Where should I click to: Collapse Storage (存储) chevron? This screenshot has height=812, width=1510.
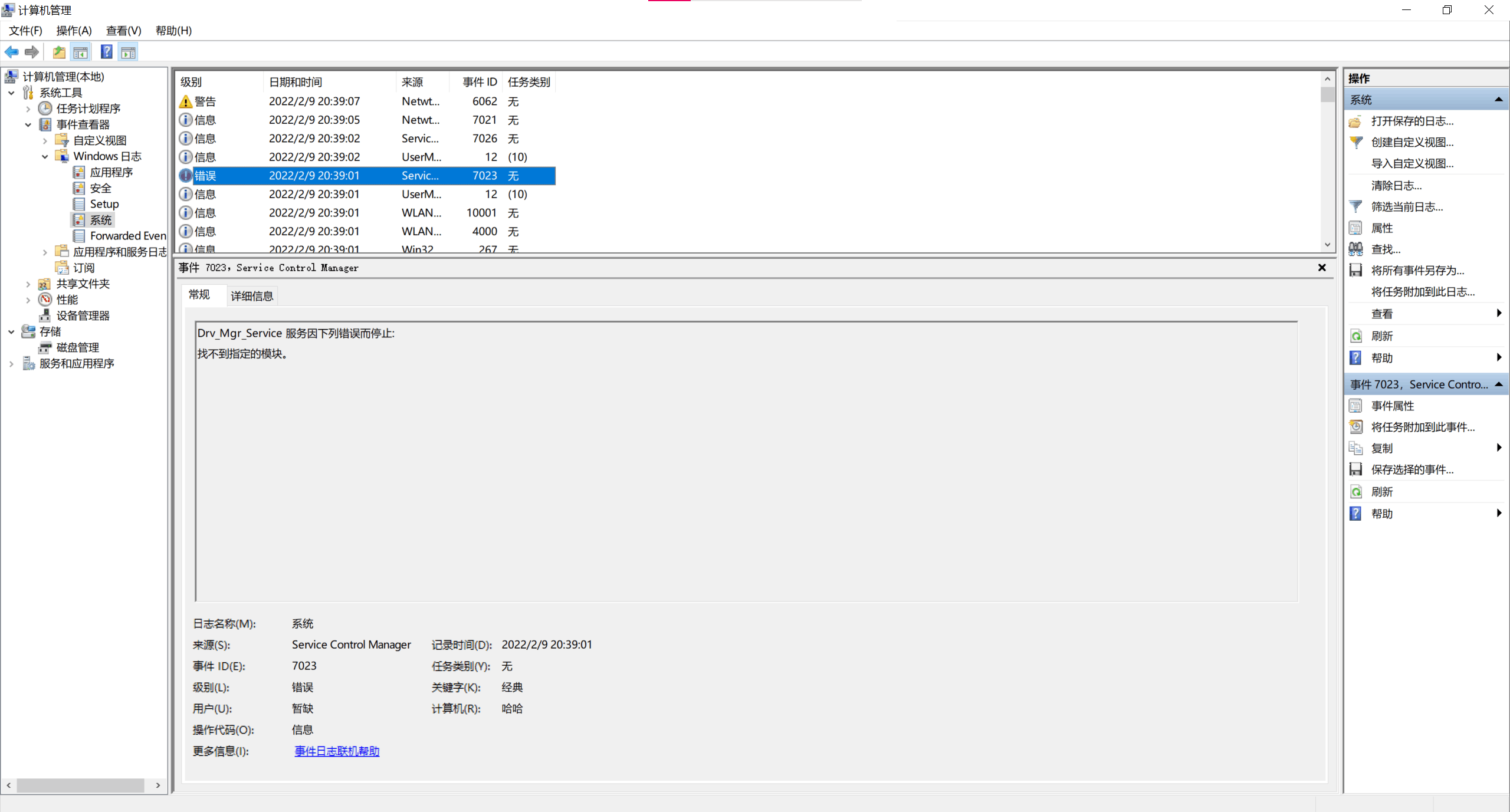pos(11,331)
